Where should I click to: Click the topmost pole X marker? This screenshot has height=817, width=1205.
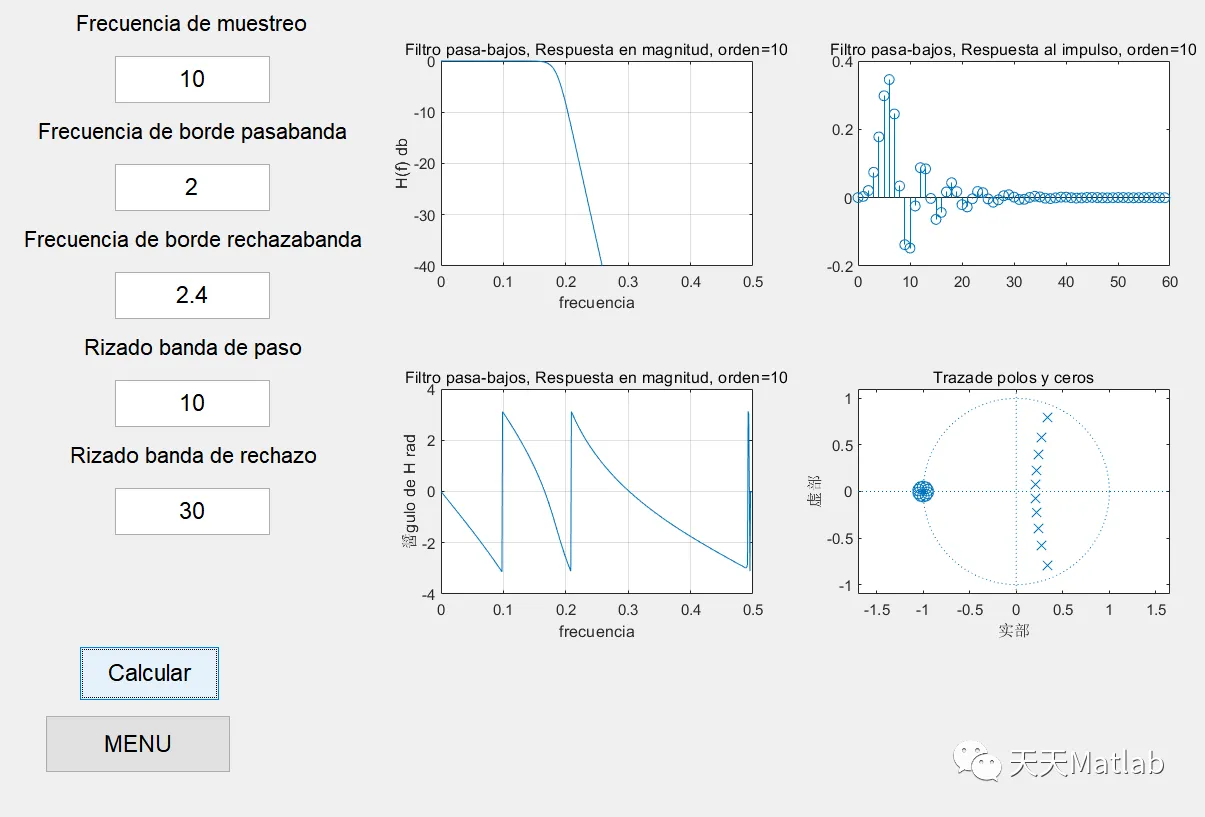pyautogui.click(x=1047, y=418)
